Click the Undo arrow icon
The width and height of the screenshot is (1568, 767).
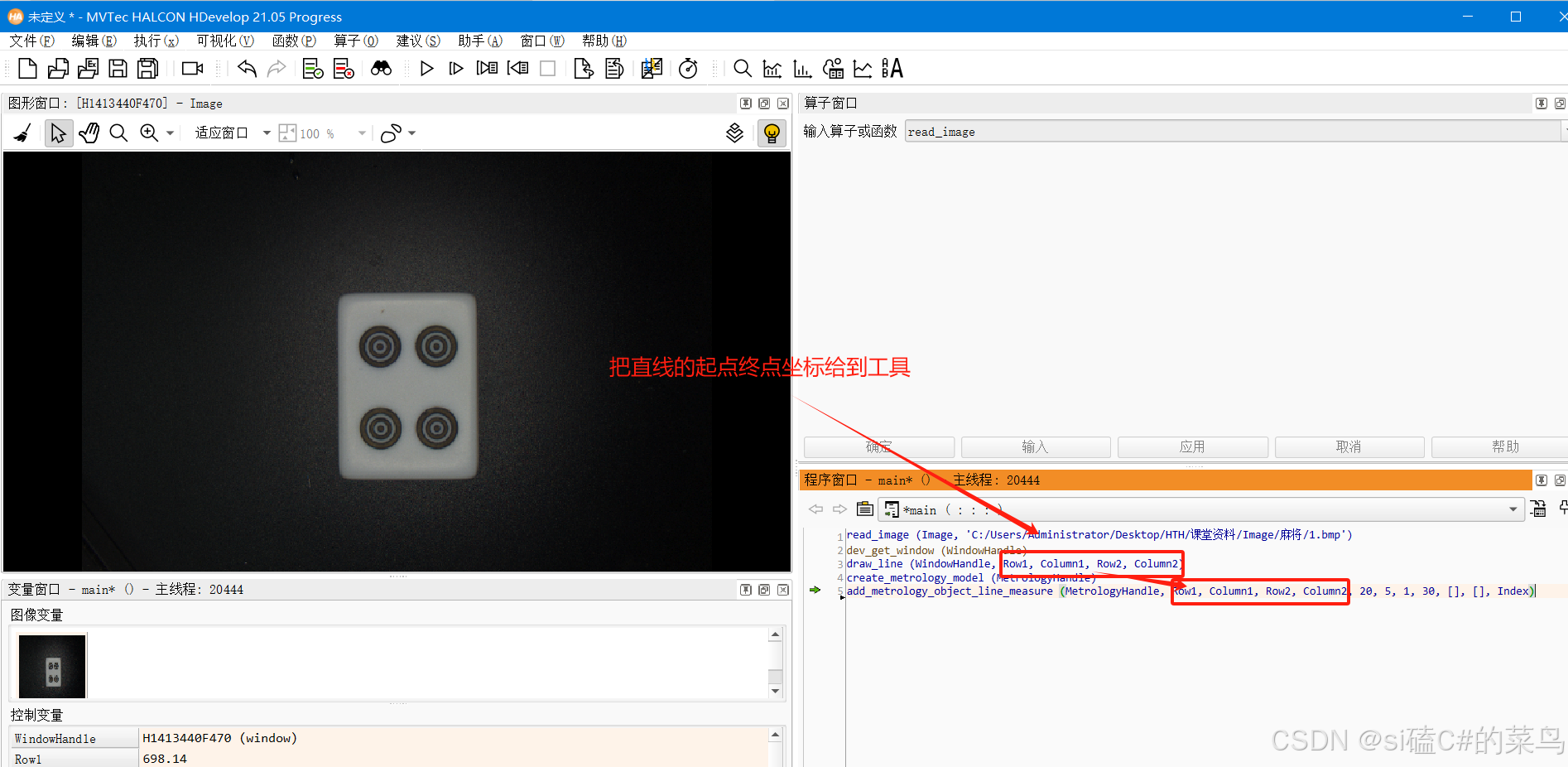point(246,68)
